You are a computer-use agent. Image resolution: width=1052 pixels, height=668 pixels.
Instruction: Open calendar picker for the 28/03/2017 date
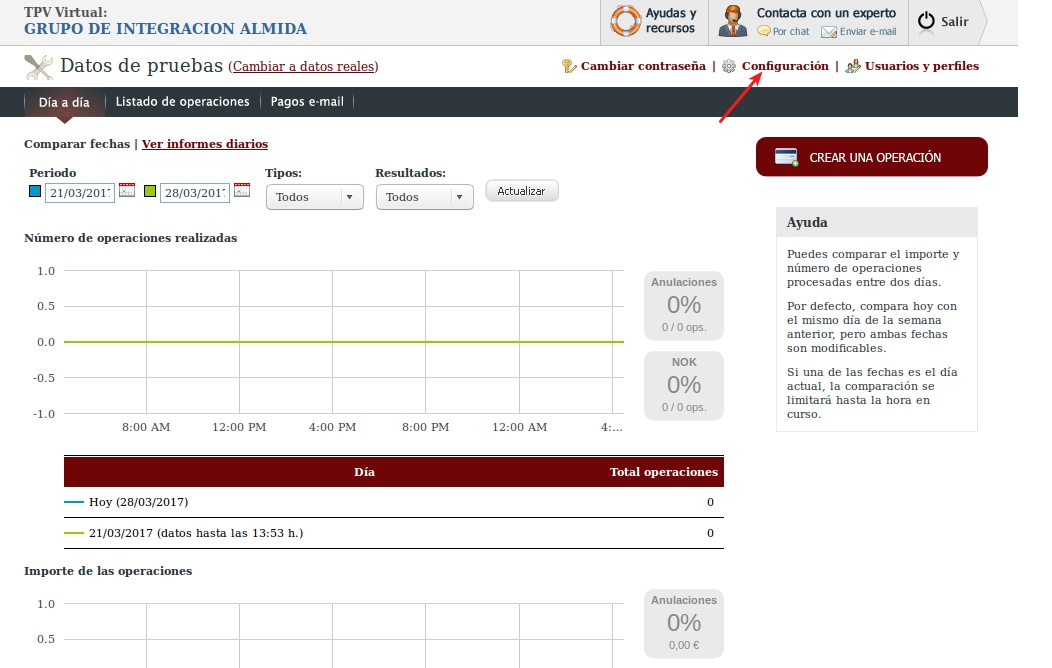pyautogui.click(x=242, y=190)
